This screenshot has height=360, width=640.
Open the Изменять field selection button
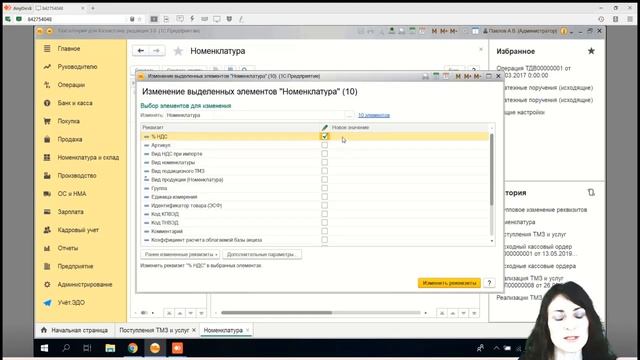(x=349, y=115)
